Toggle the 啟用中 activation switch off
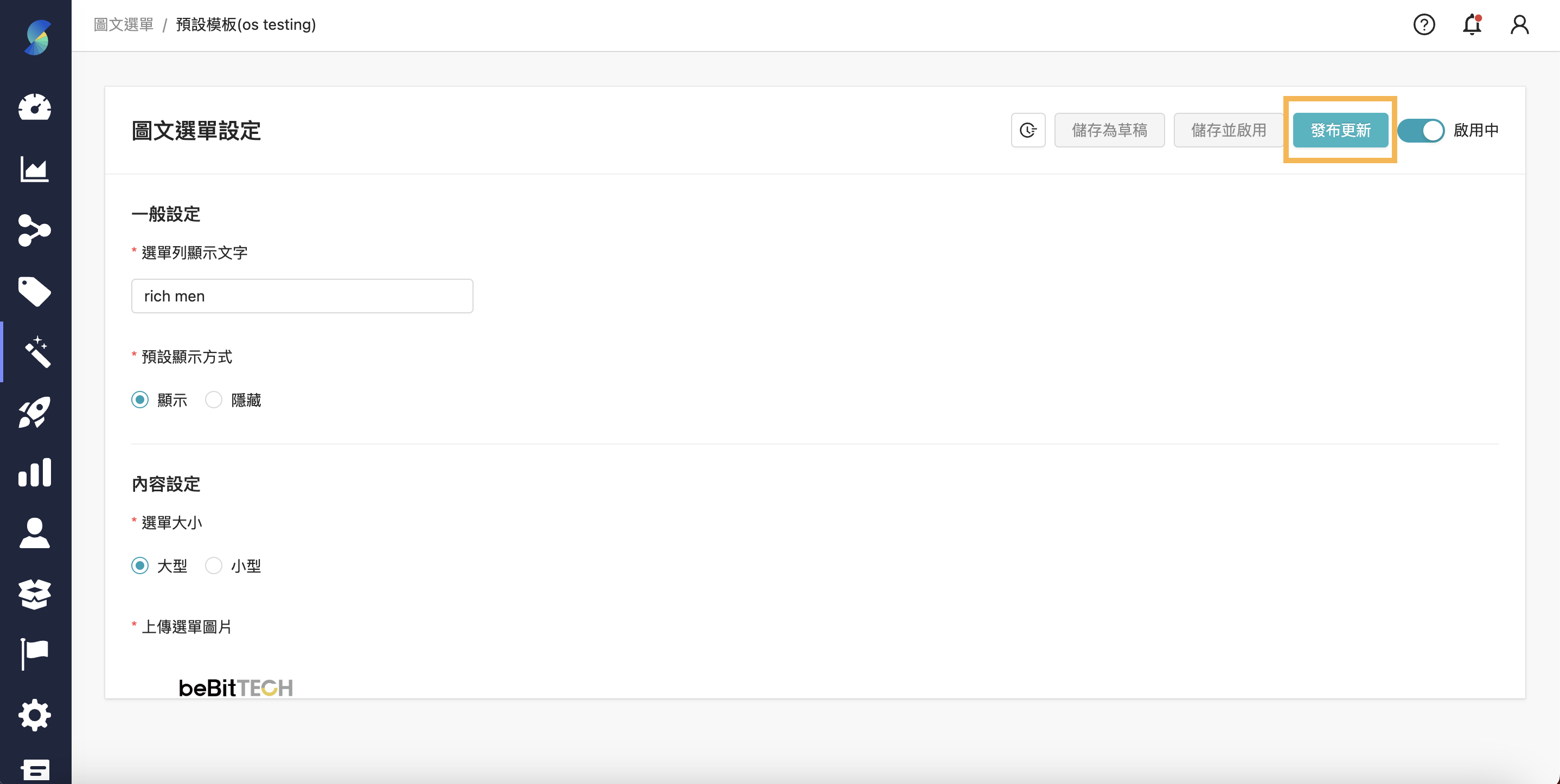1560x784 pixels. (1421, 130)
